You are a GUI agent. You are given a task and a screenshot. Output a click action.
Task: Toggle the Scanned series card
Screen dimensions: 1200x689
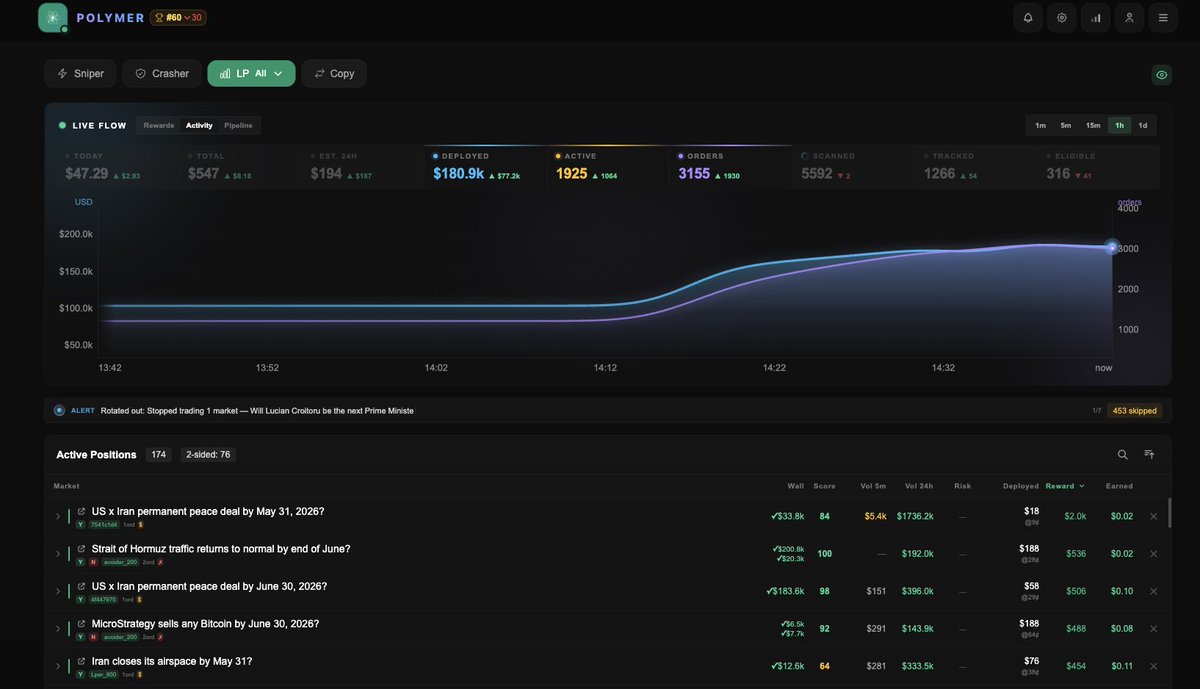click(854, 167)
